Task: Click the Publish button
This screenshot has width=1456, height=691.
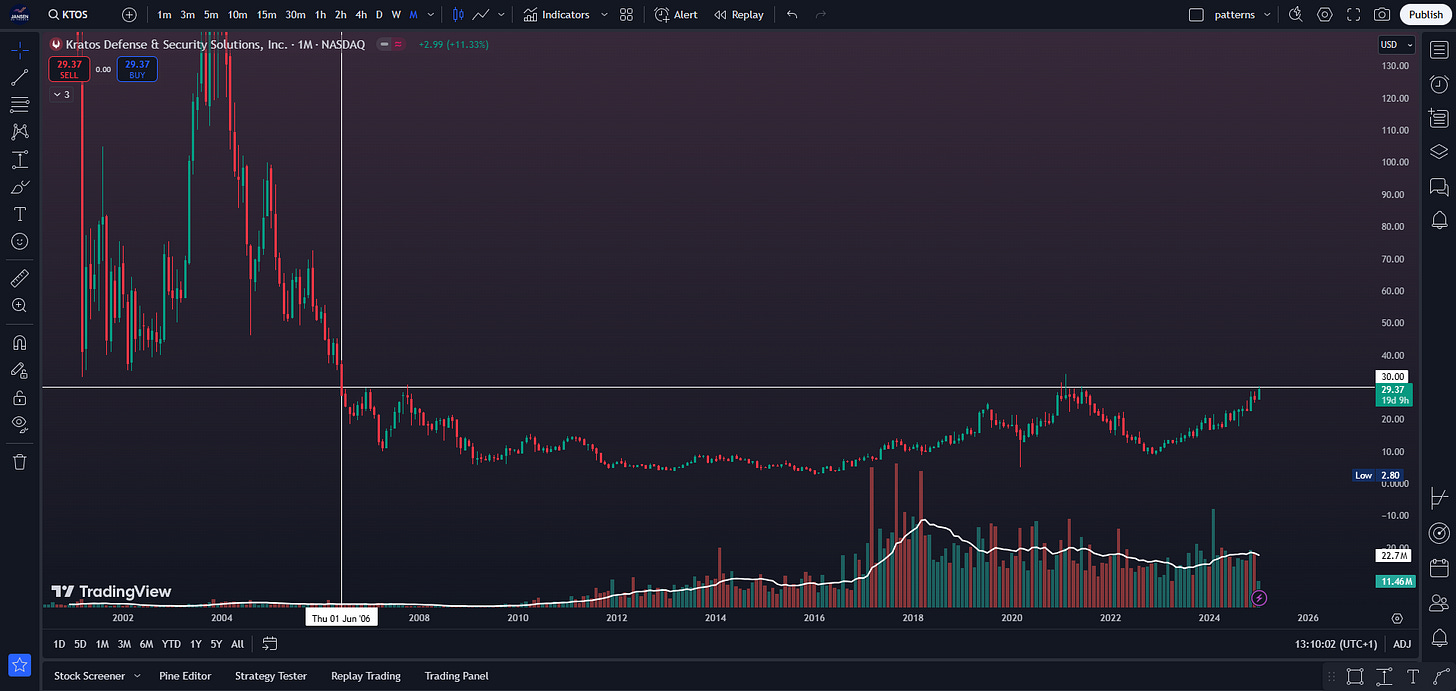Action: tap(1425, 15)
